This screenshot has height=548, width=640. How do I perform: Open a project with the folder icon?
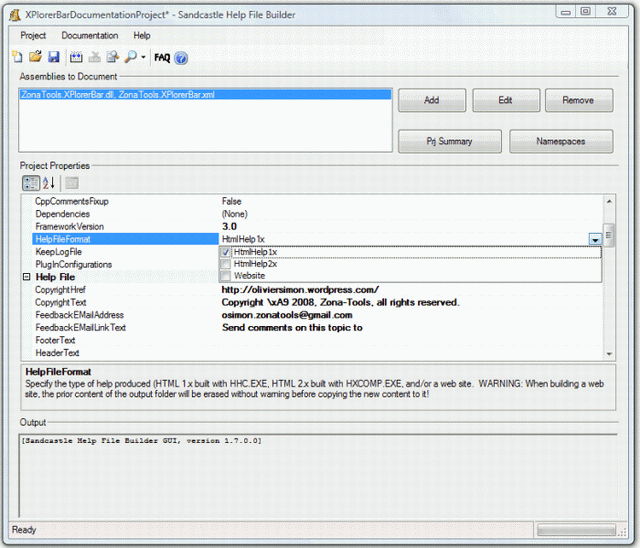coord(36,57)
